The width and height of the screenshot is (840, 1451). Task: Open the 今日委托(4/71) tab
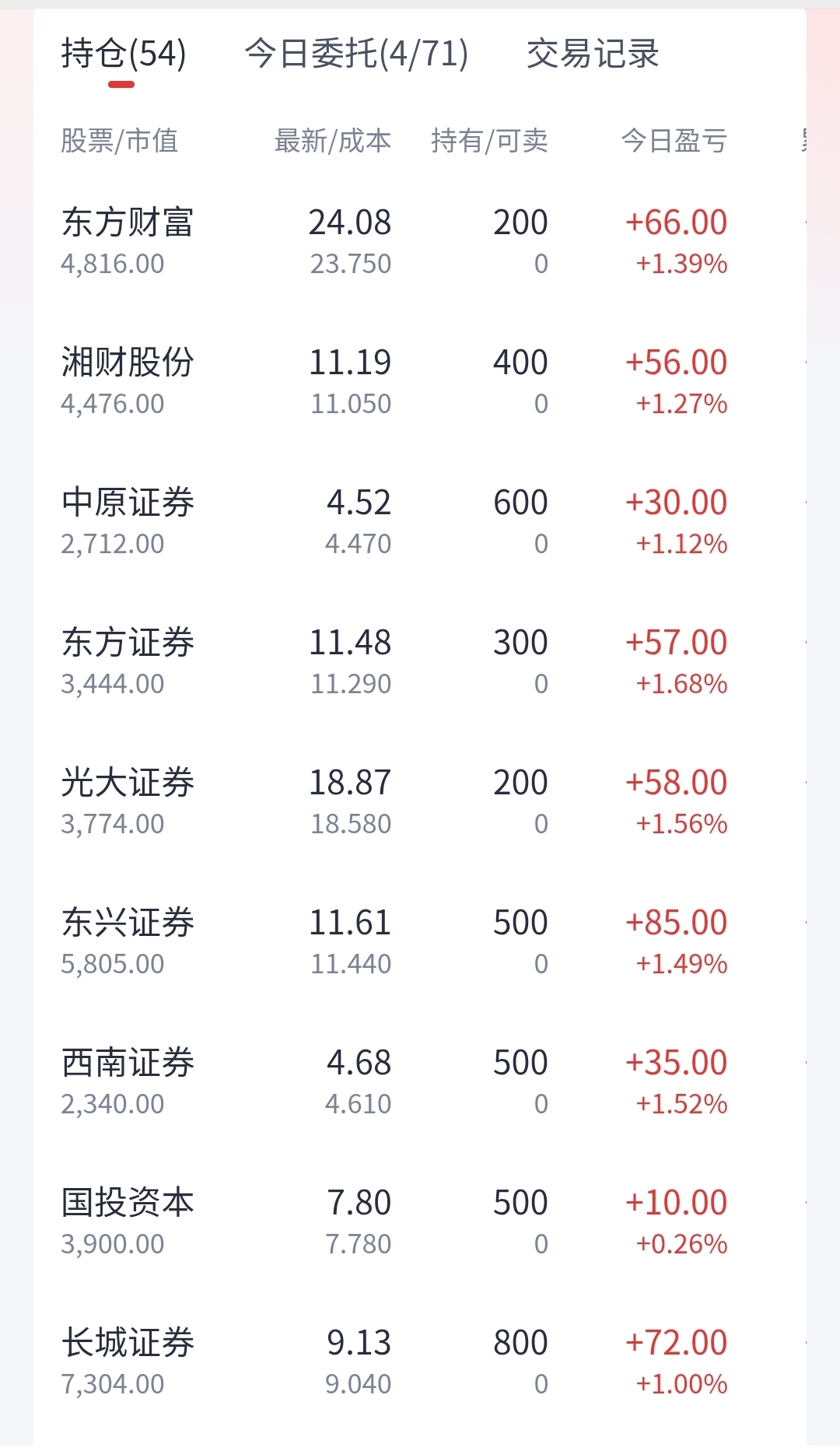pos(356,54)
